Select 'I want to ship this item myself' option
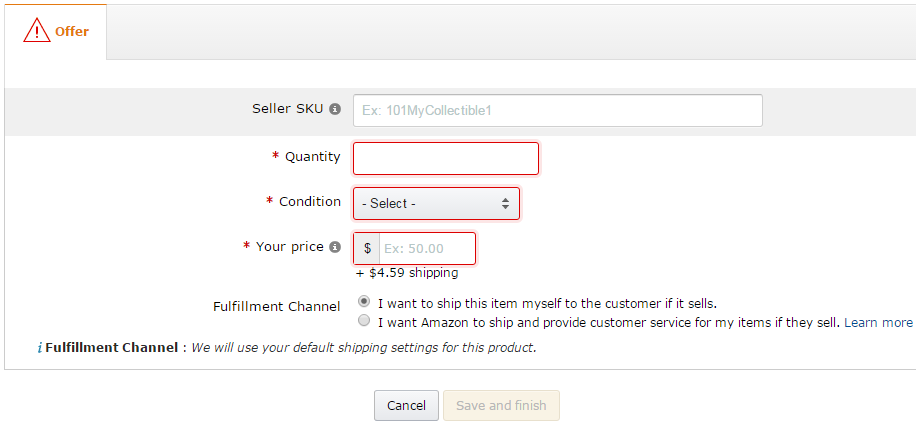916x428 pixels. click(365, 301)
